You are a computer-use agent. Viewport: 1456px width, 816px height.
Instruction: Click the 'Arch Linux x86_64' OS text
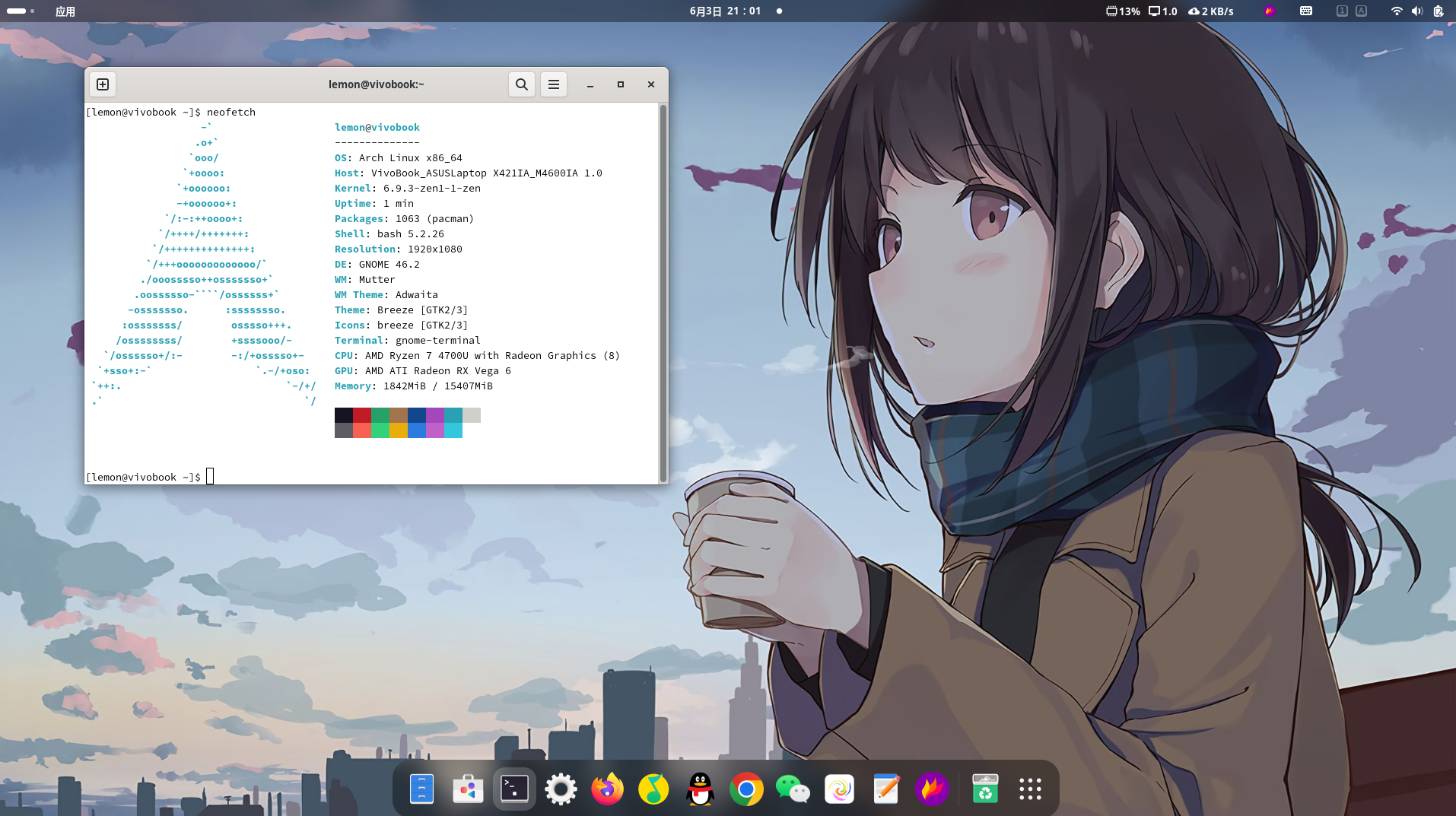tap(411, 157)
